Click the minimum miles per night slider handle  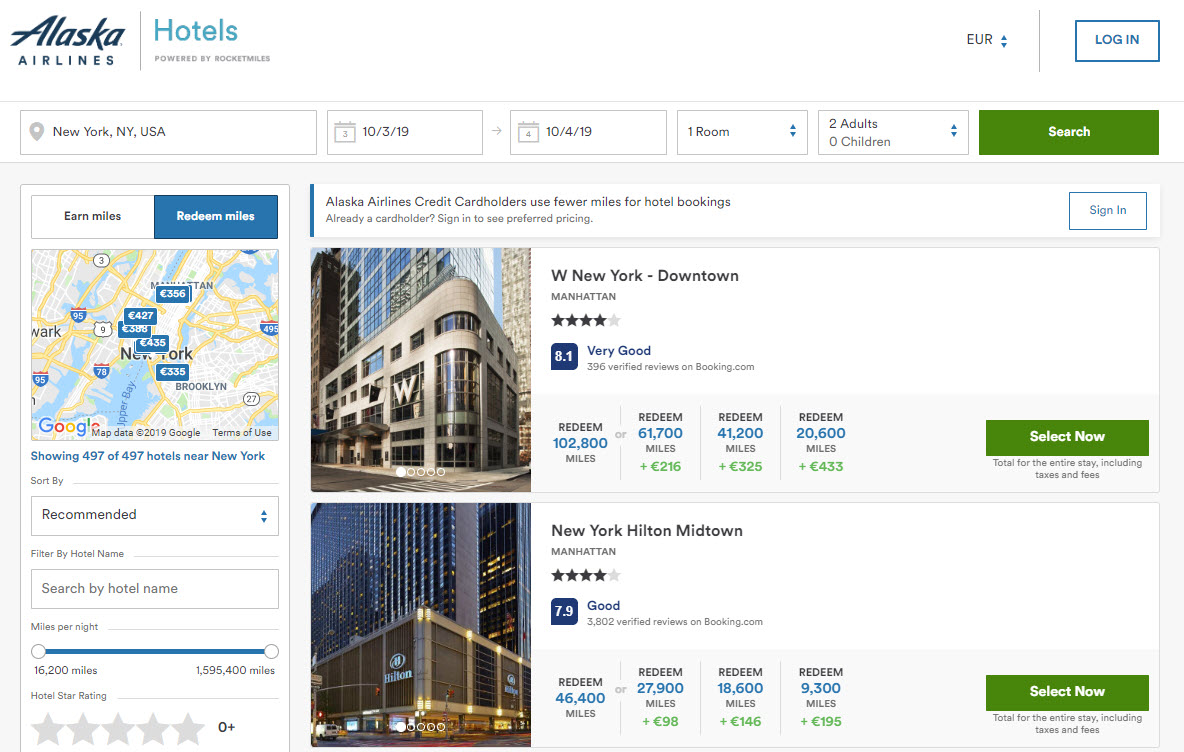[39, 652]
